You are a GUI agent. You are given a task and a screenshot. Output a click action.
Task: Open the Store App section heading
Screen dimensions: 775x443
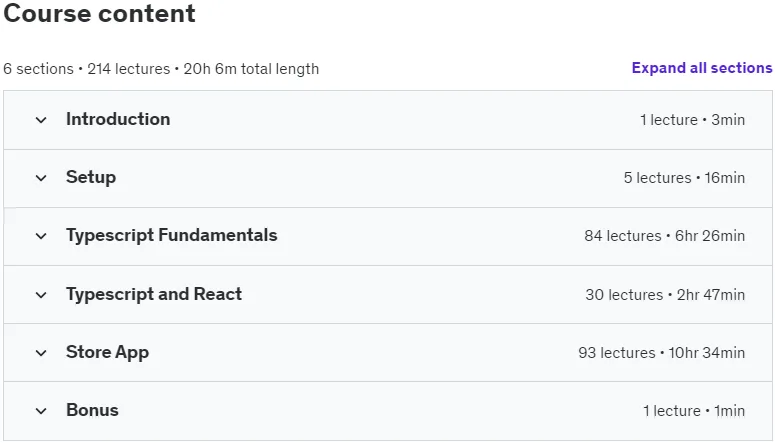click(107, 353)
